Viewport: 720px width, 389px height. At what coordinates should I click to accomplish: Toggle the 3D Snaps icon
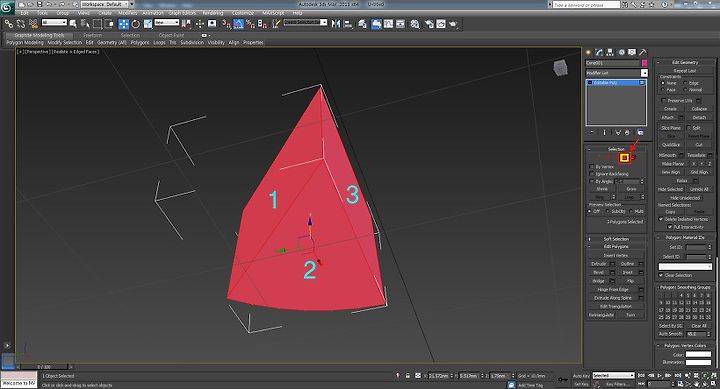226,24
